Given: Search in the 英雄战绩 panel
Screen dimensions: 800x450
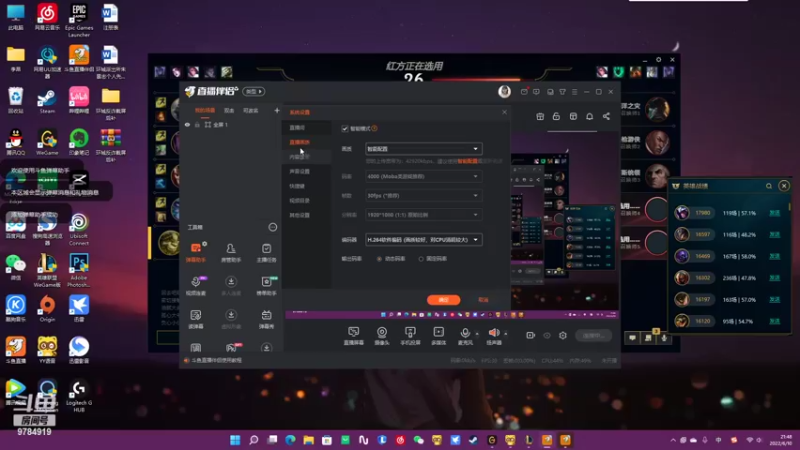Looking at the screenshot, I should [769, 186].
